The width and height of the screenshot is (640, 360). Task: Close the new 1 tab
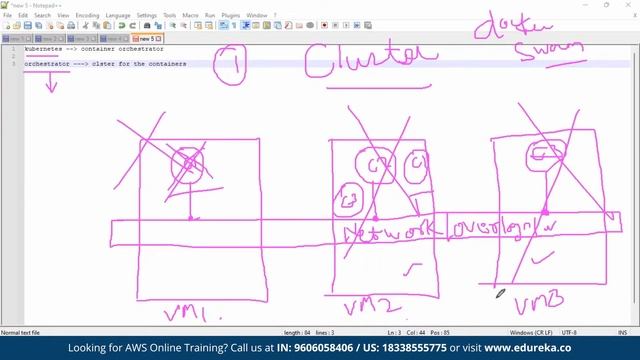pos(29,39)
